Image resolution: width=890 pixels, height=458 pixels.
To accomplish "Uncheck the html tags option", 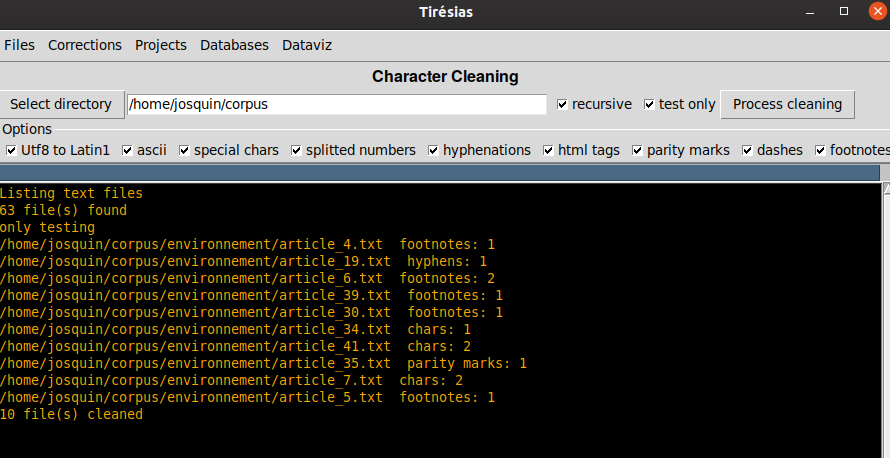I will pyautogui.click(x=548, y=150).
